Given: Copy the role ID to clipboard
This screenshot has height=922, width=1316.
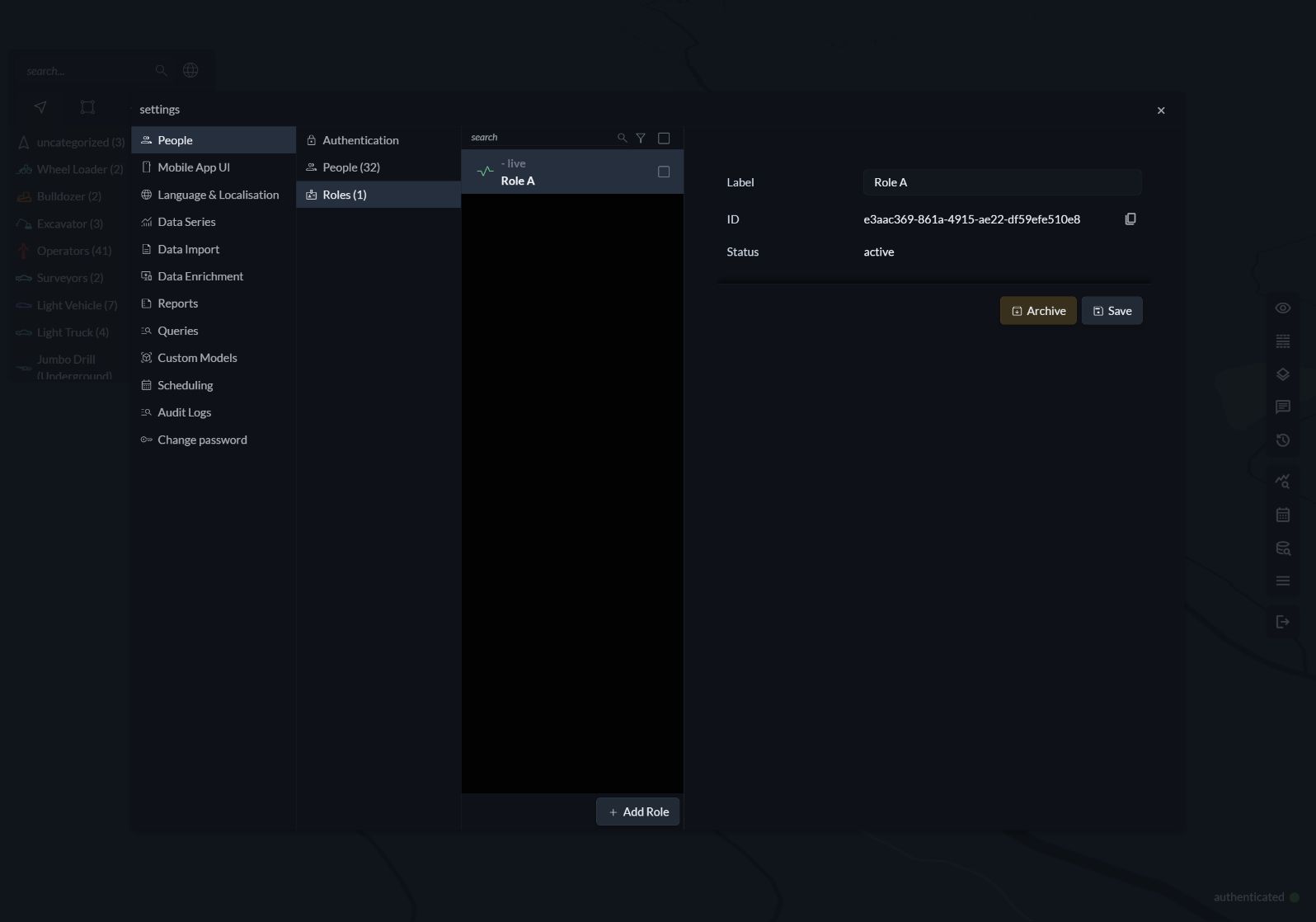Looking at the screenshot, I should coord(1130,219).
